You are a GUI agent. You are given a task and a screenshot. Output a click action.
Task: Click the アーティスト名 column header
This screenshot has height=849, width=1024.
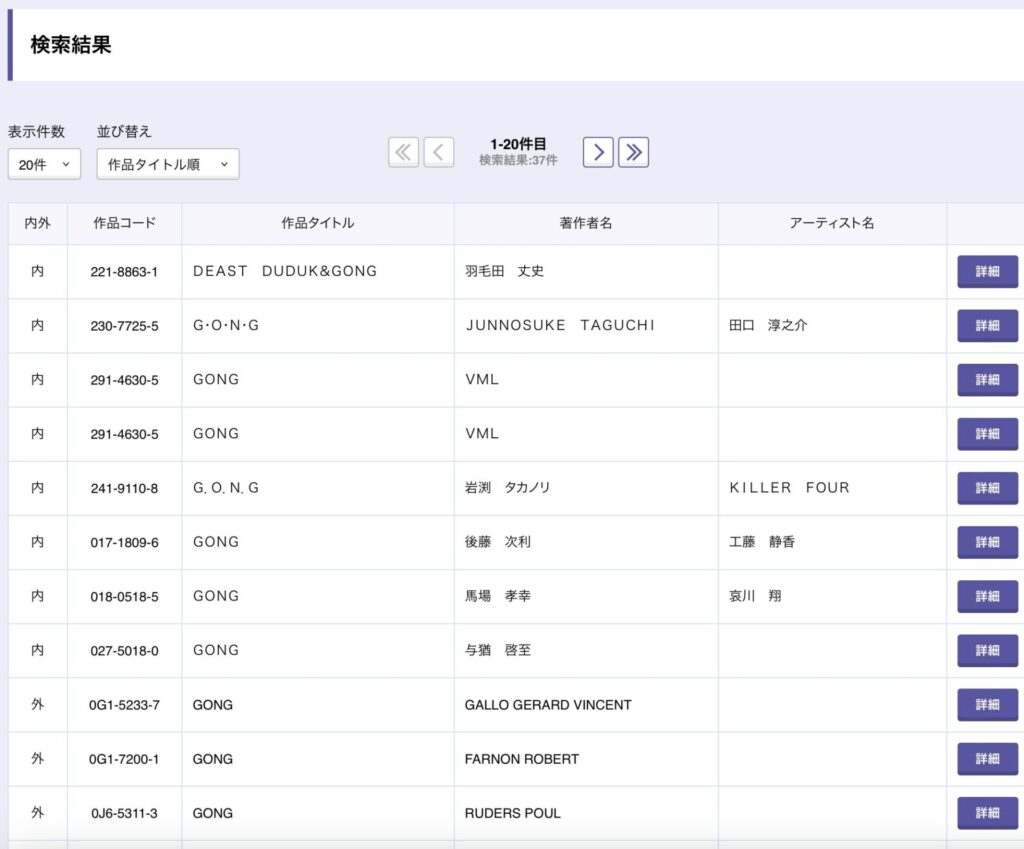point(832,224)
